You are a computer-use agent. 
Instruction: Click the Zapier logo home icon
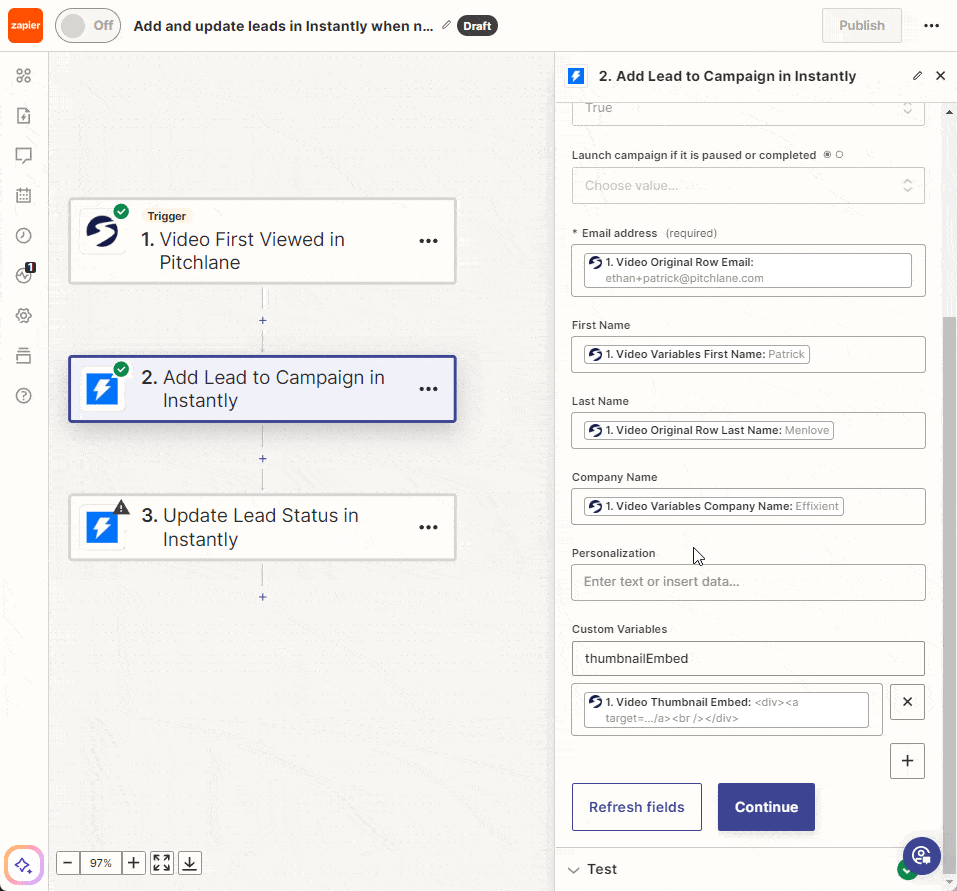(x=25, y=26)
